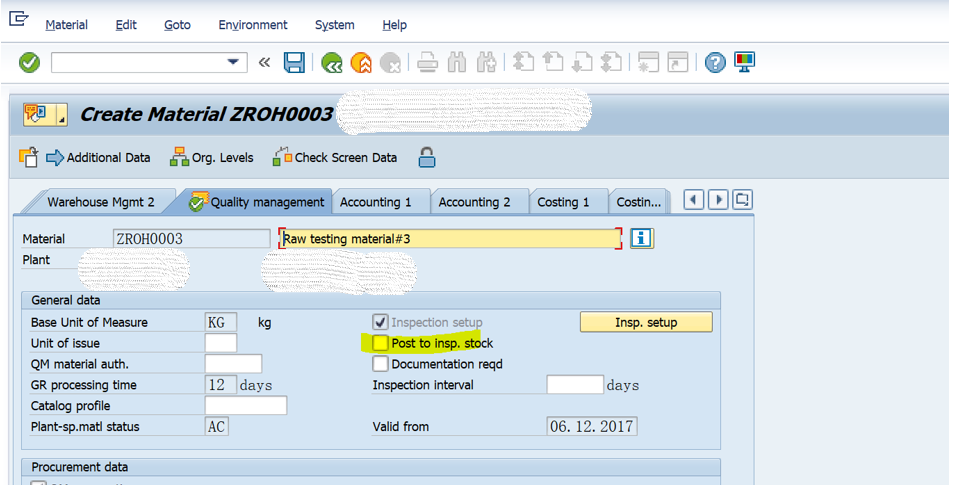Viewport: 953px width, 485px height.
Task: Click the blue information icon beside description
Action: [x=641, y=238]
